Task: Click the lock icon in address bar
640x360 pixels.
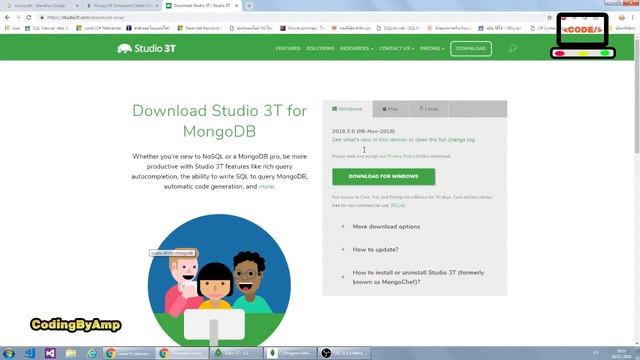Action: click(42, 18)
